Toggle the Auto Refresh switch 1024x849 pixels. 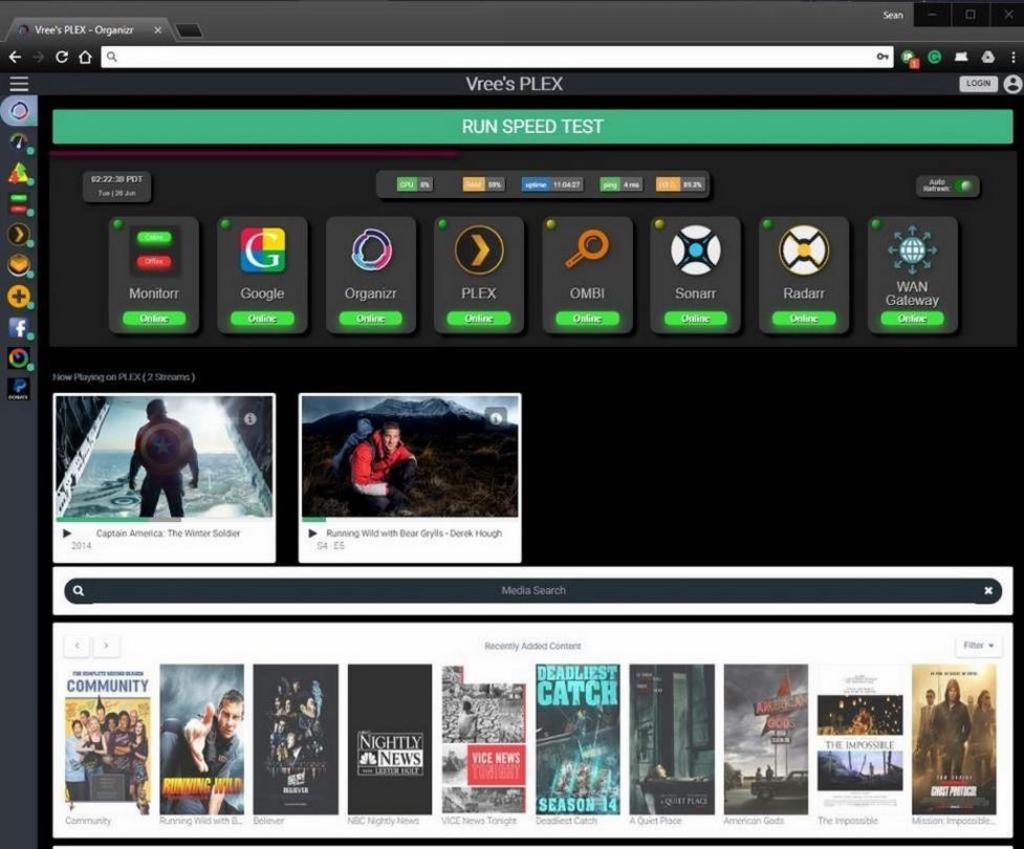point(963,186)
